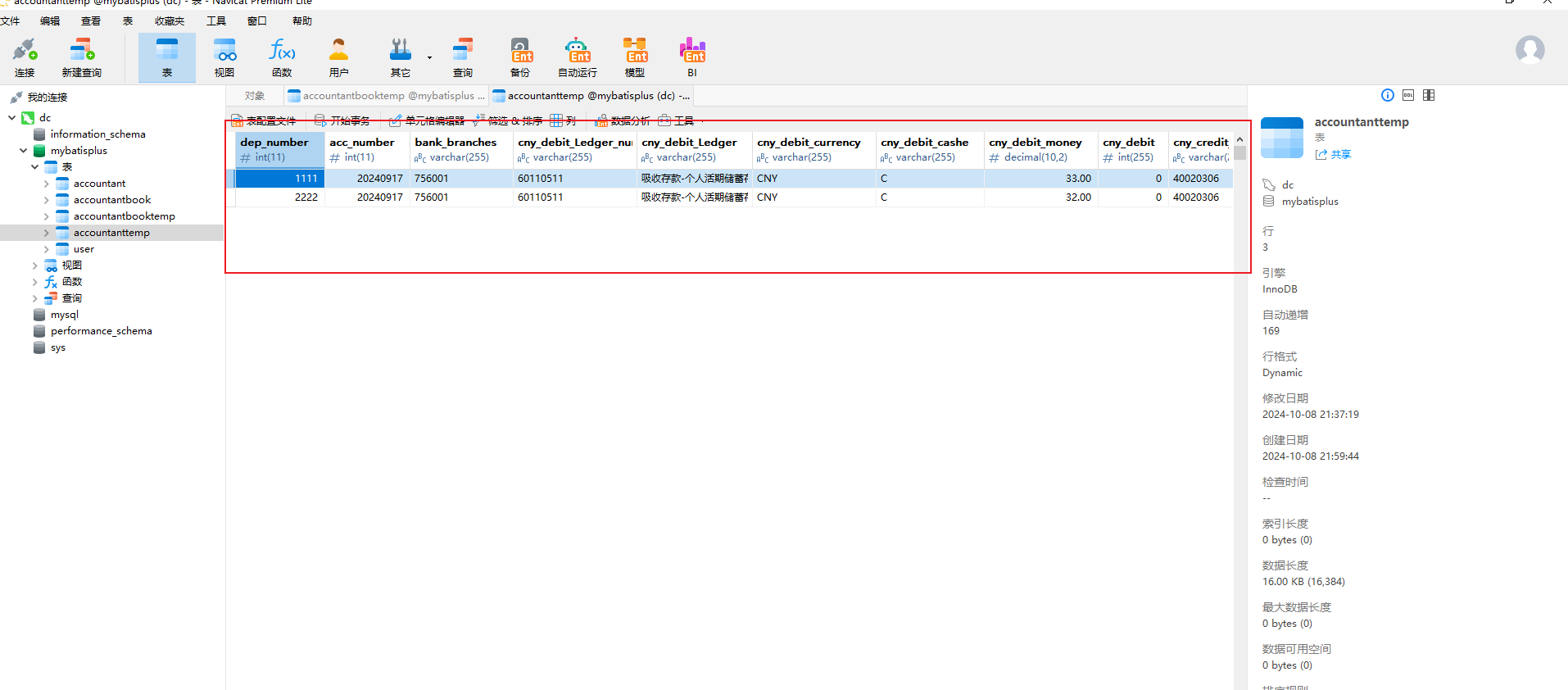Open the 文件 (File) menu
Viewport: 1568px width, 690px height.
(10, 21)
